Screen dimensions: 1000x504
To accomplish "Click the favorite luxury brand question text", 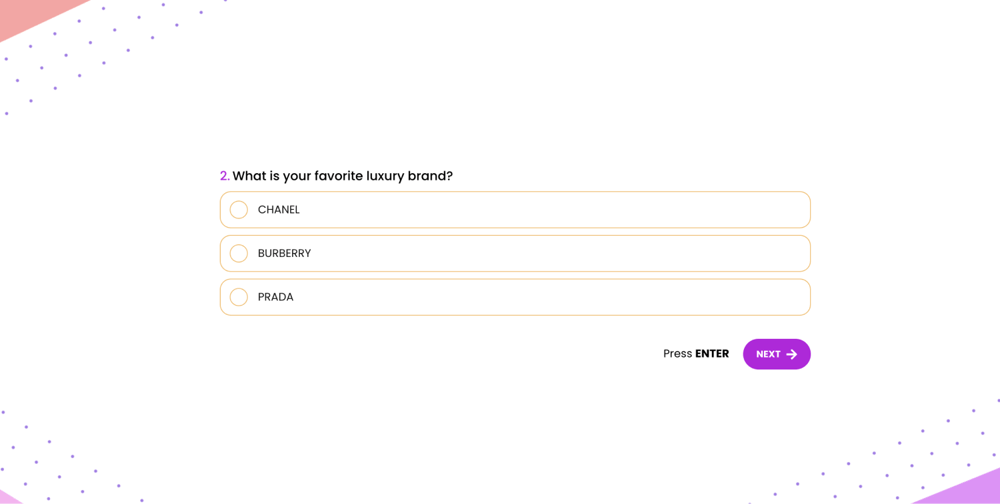I will click(x=343, y=176).
